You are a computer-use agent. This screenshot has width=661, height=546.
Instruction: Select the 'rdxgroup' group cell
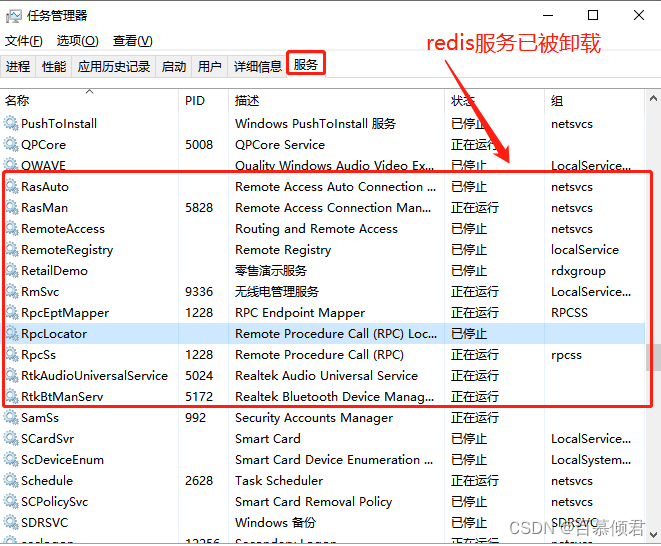(x=578, y=271)
